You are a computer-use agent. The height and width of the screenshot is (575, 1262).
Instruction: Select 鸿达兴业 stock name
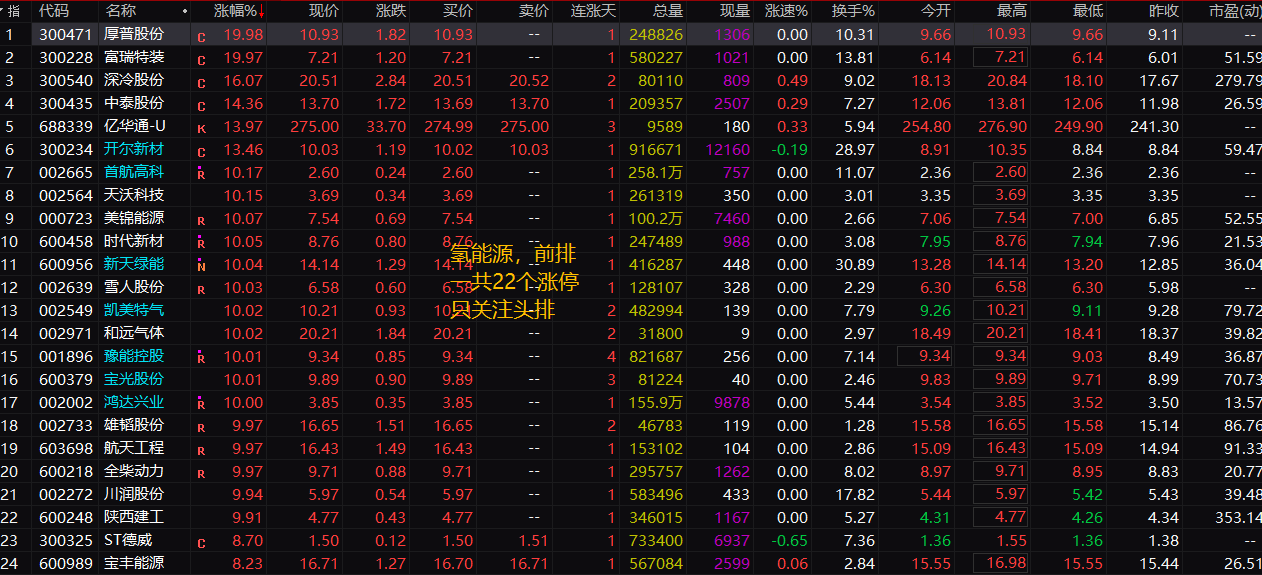[x=134, y=402]
